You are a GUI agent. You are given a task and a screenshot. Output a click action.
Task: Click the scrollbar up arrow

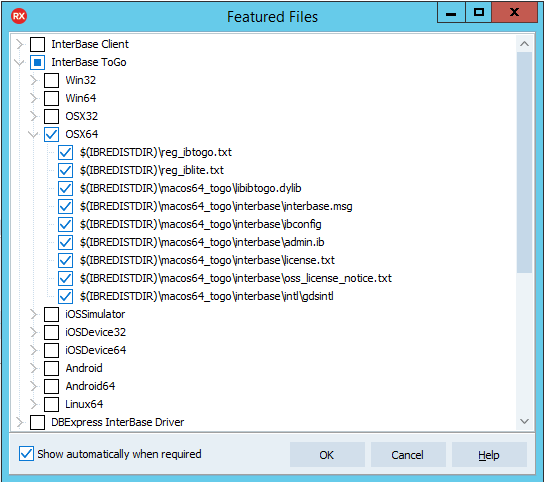[524, 44]
